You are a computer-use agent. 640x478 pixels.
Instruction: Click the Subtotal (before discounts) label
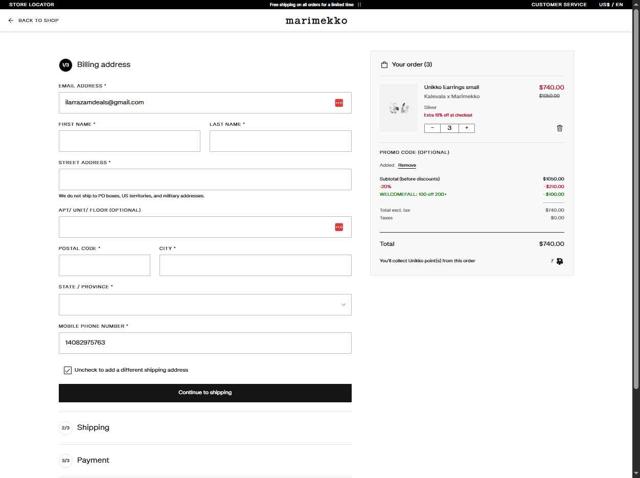point(410,179)
